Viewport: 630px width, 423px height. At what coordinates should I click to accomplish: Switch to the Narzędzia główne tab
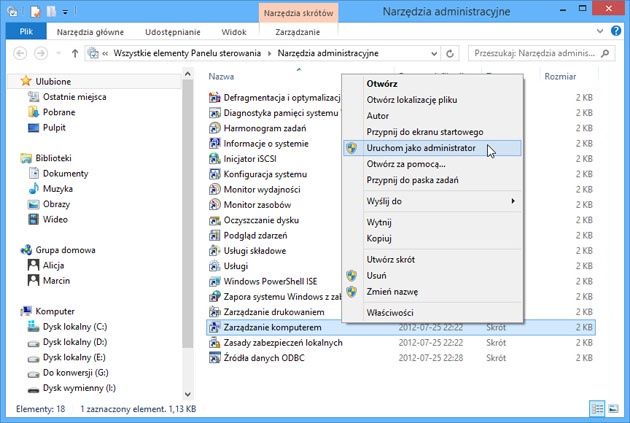(90, 32)
